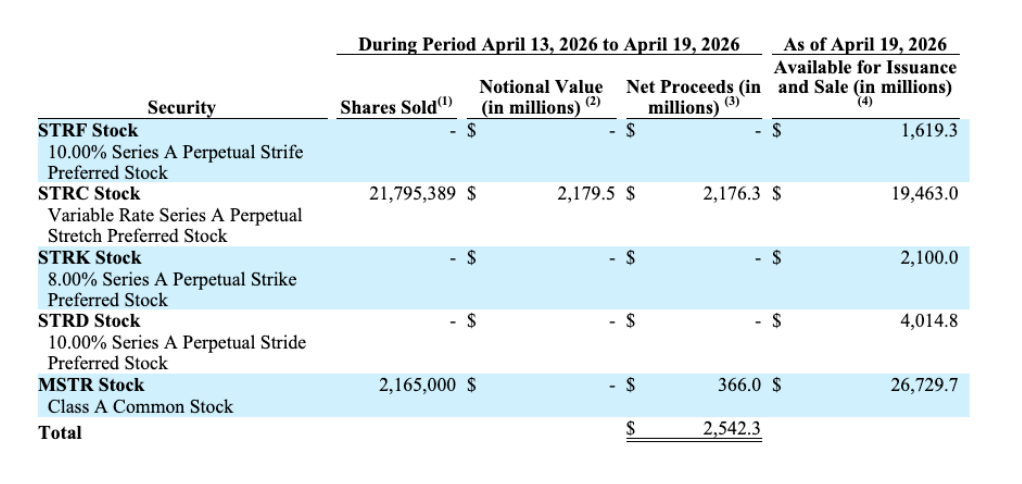1022x484 pixels.
Task: Select '10.00% Series A Perpetual Strife' description text
Action: 175,152
